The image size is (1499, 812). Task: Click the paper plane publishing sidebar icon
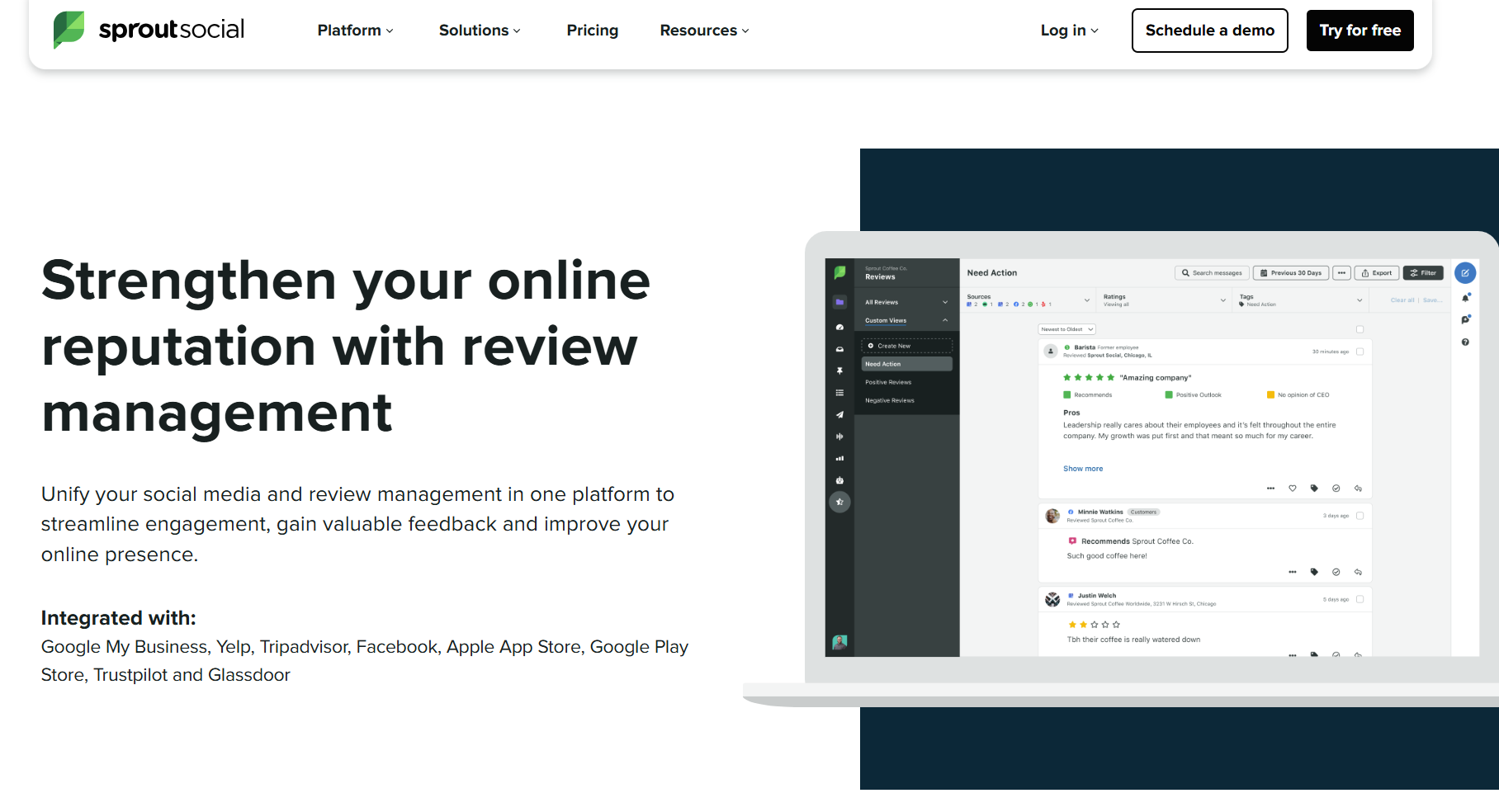tap(839, 414)
